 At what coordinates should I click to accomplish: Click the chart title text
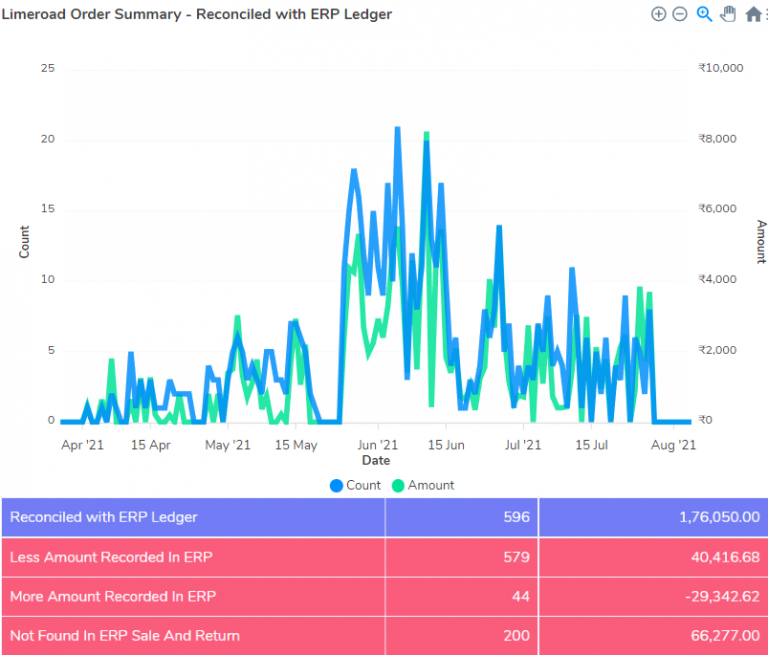pyautogui.click(x=196, y=14)
